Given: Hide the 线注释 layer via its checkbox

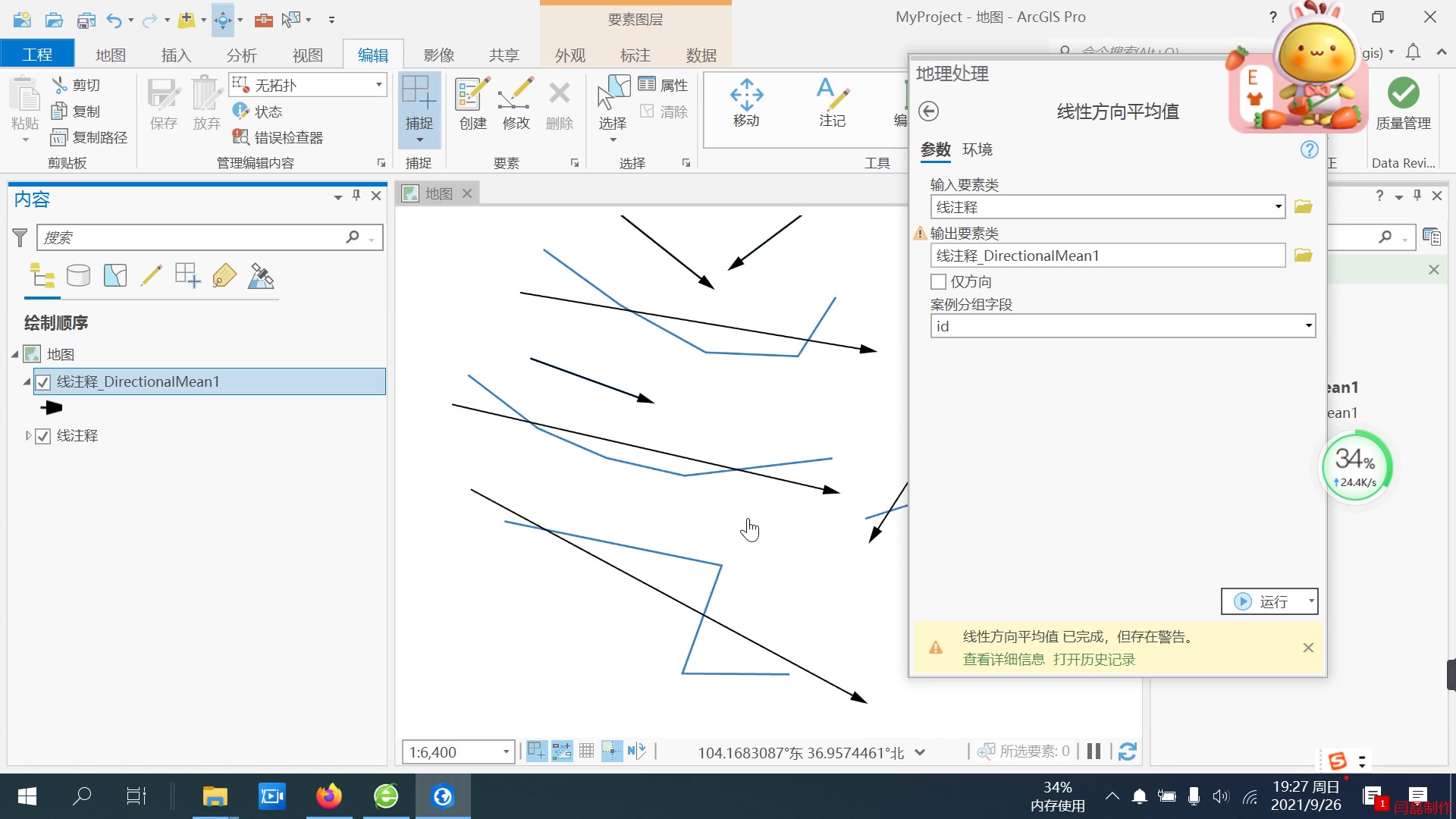Looking at the screenshot, I should coord(43,435).
